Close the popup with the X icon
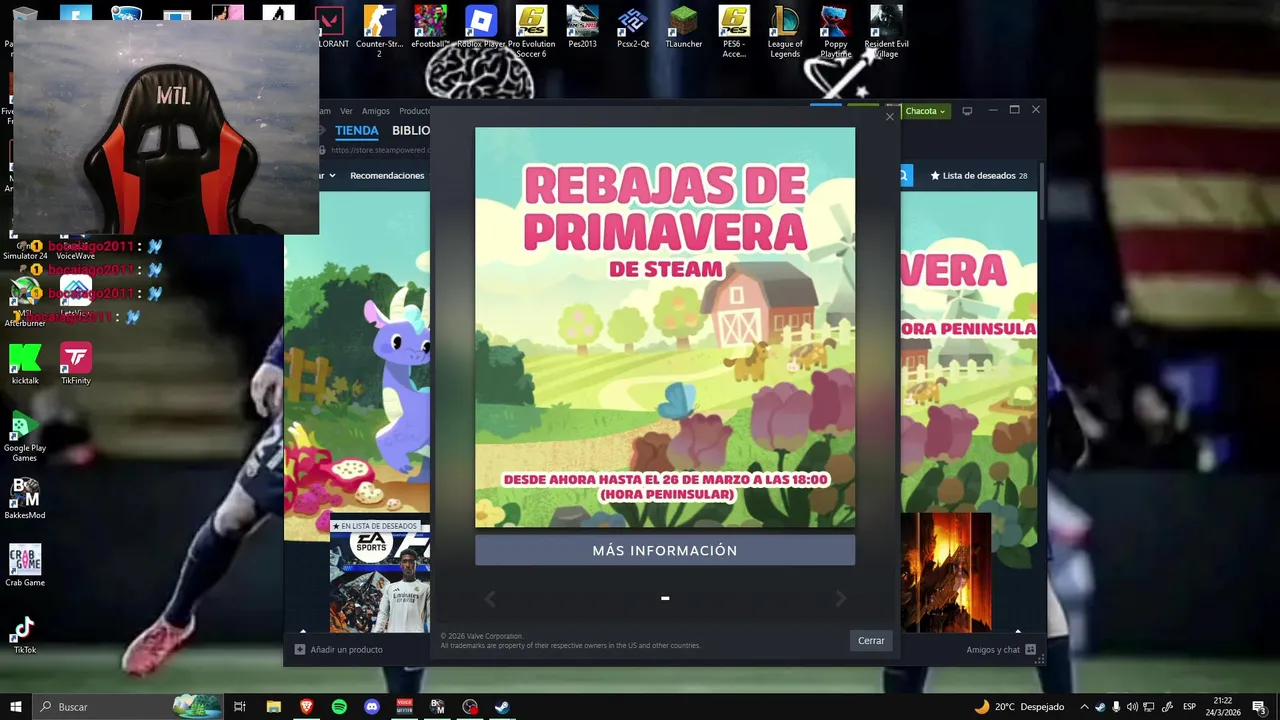This screenshot has height=720, width=1280. [890, 117]
